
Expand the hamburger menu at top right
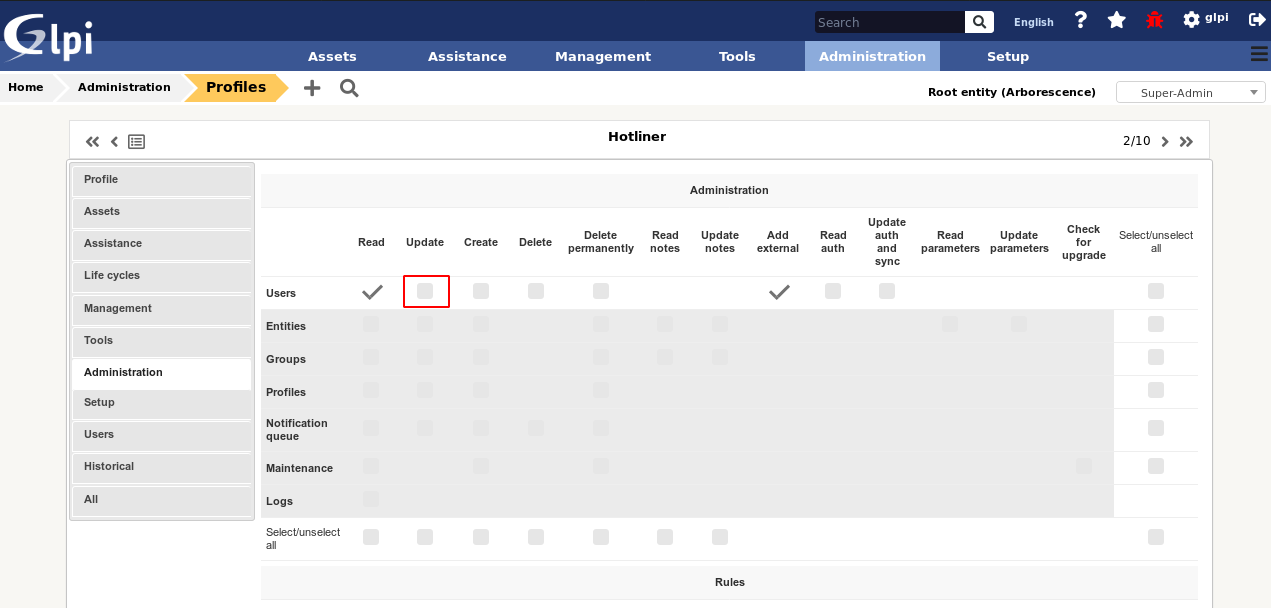tap(1258, 55)
